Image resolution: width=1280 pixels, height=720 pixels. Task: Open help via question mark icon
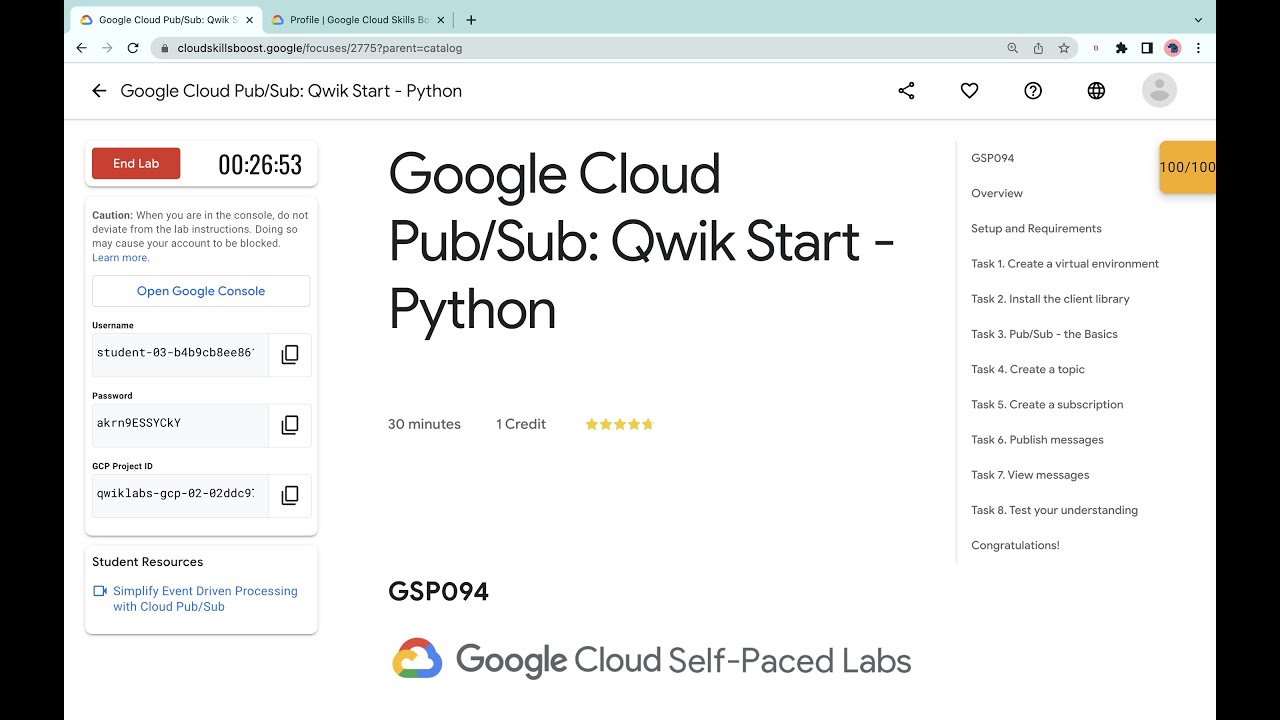tap(1033, 91)
